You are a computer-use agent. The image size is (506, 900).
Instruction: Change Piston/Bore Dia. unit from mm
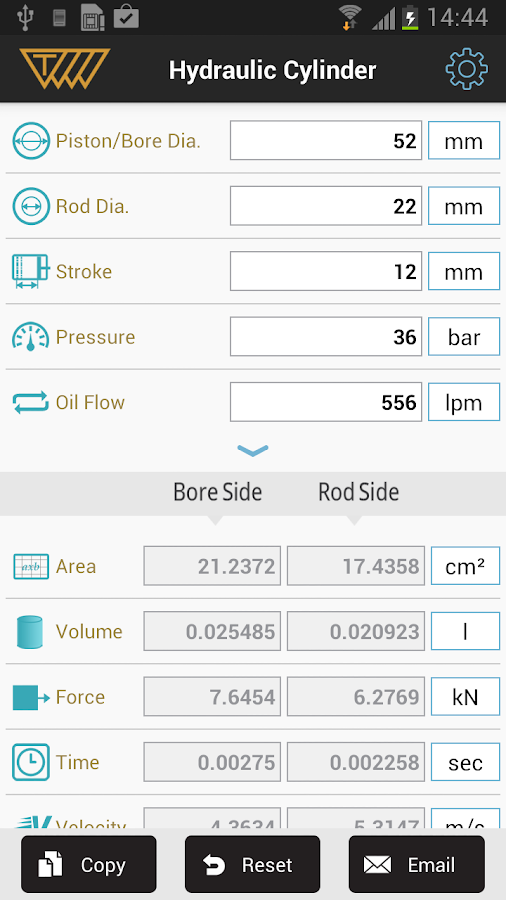coord(464,141)
